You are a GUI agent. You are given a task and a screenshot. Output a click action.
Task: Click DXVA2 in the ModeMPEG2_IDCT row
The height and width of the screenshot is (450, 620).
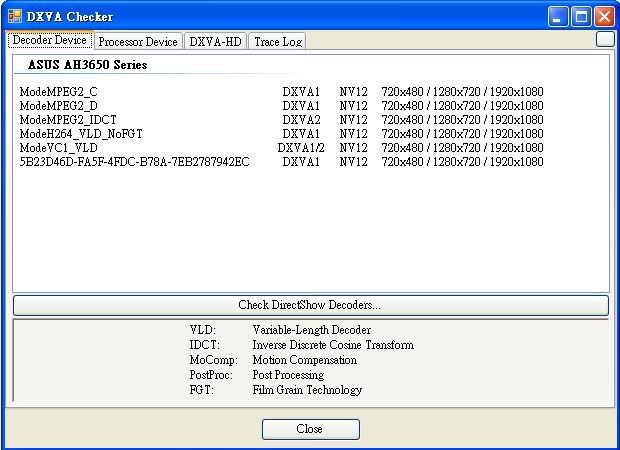click(x=301, y=119)
